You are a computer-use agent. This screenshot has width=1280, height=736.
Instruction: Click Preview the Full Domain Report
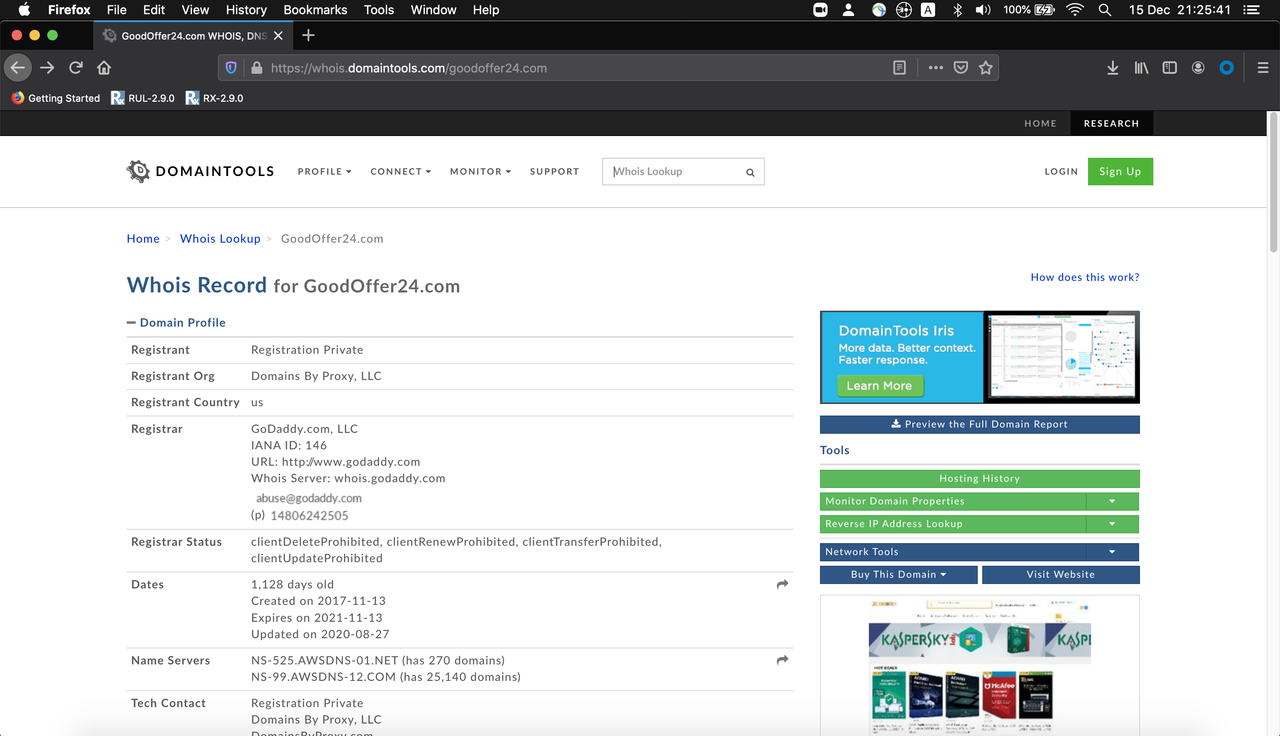pos(979,424)
